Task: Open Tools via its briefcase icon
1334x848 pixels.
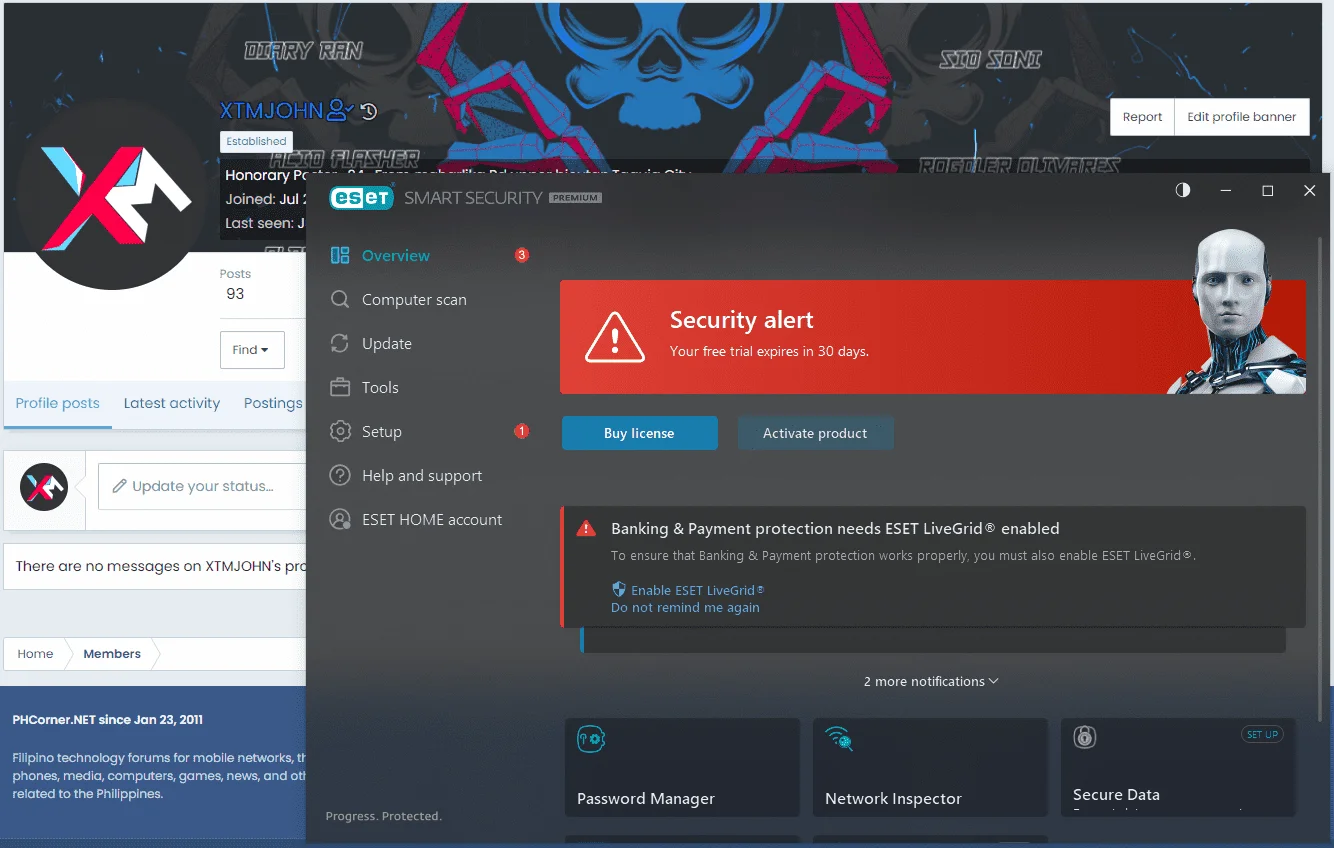Action: pyautogui.click(x=340, y=387)
